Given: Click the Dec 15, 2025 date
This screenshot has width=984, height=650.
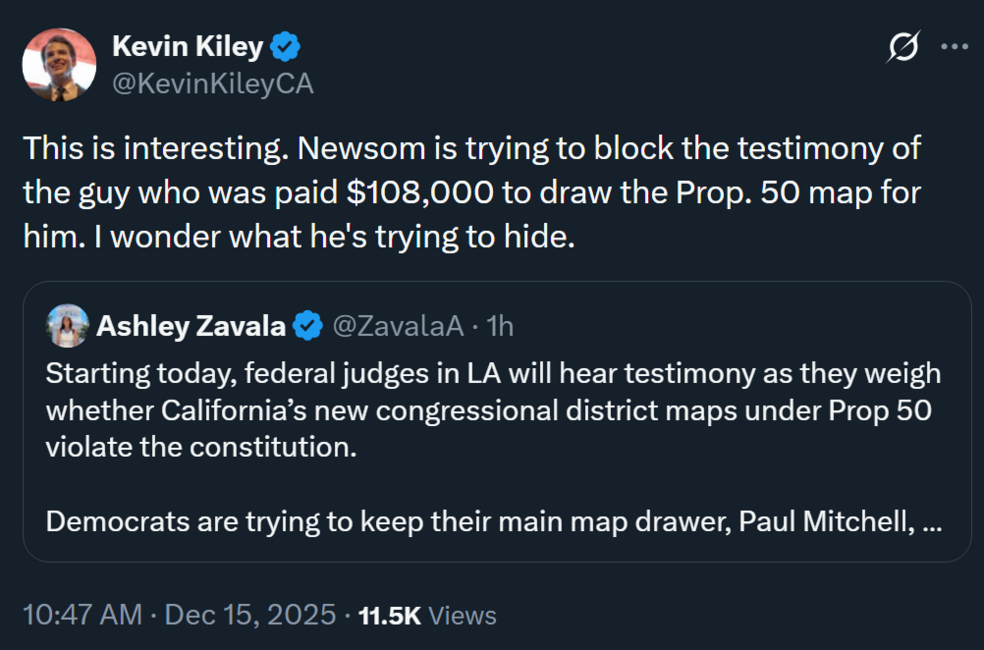Looking at the screenshot, I should coord(250,615).
